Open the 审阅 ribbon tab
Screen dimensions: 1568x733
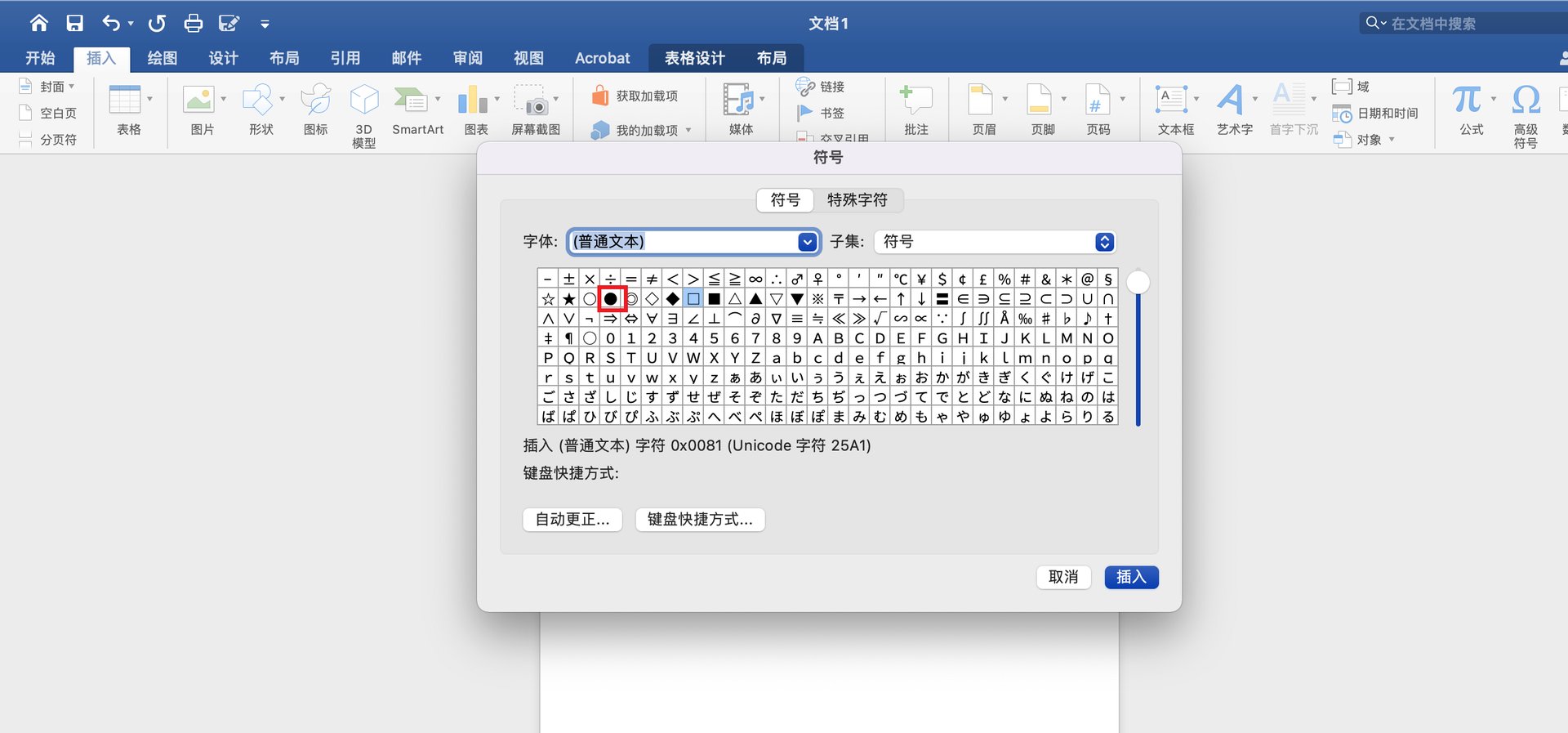467,58
